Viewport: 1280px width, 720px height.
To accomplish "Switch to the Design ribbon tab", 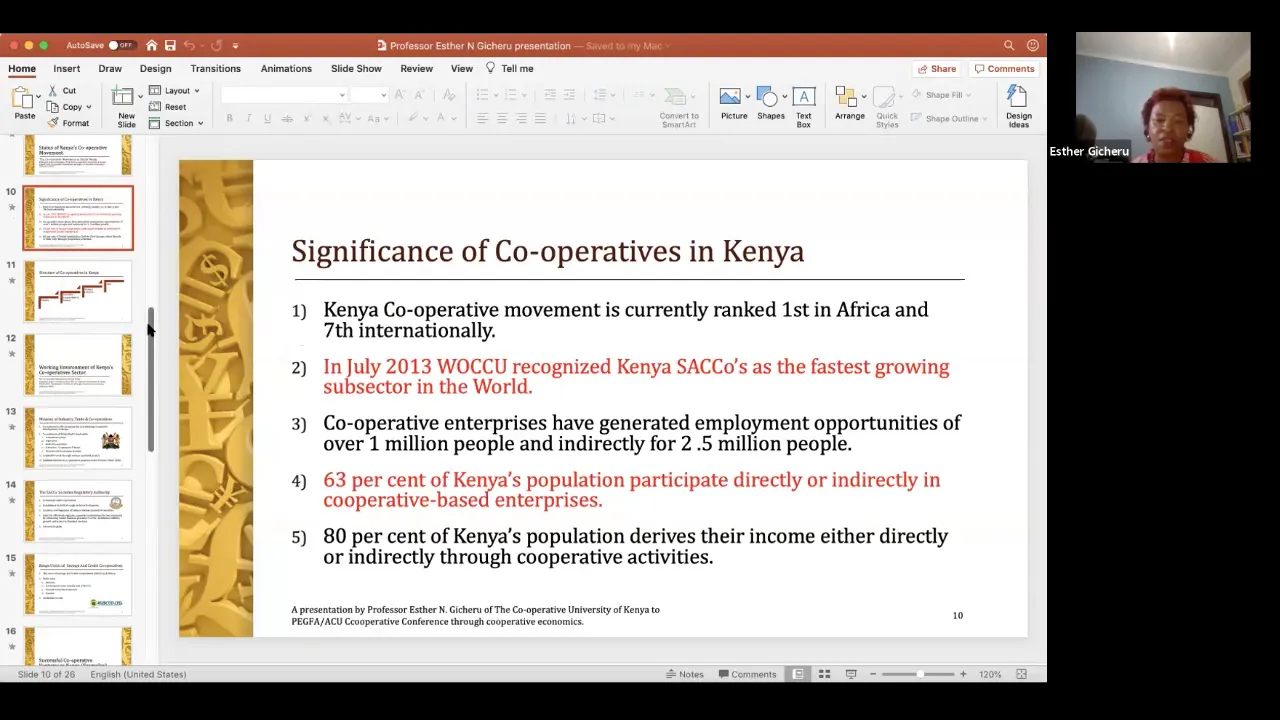I will [x=155, y=69].
